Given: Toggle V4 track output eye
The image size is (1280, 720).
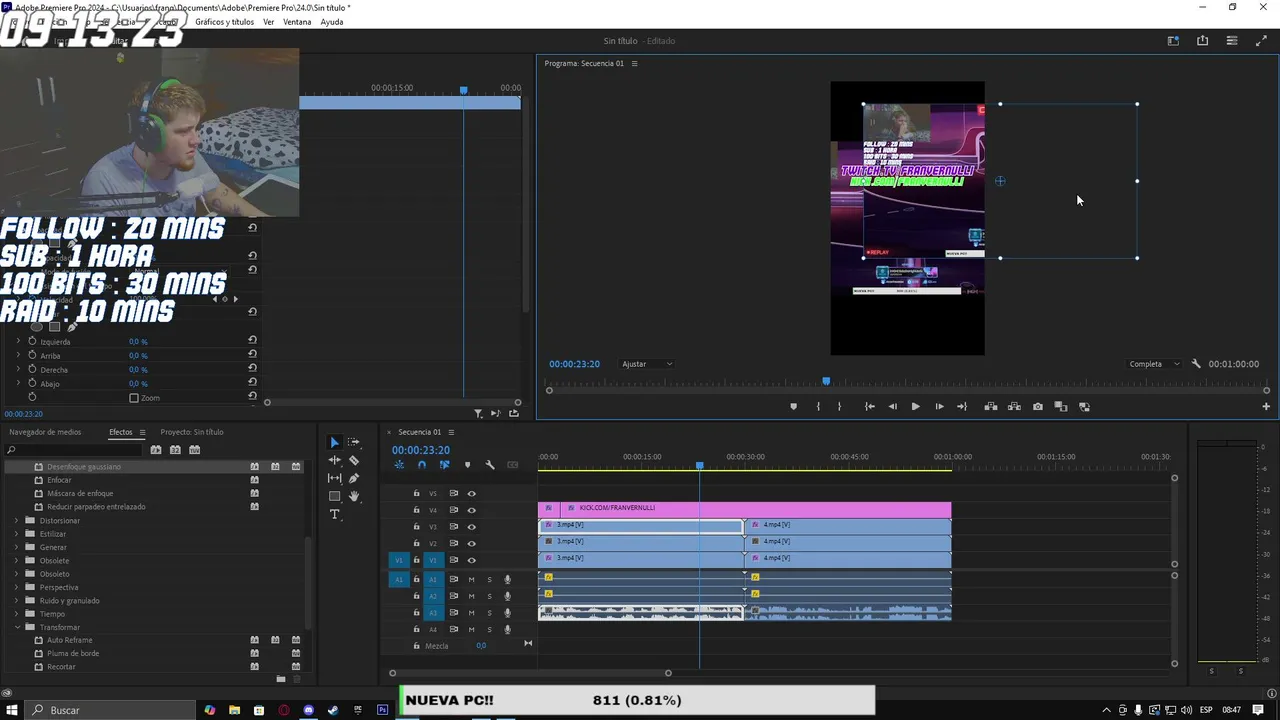Looking at the screenshot, I should [472, 510].
